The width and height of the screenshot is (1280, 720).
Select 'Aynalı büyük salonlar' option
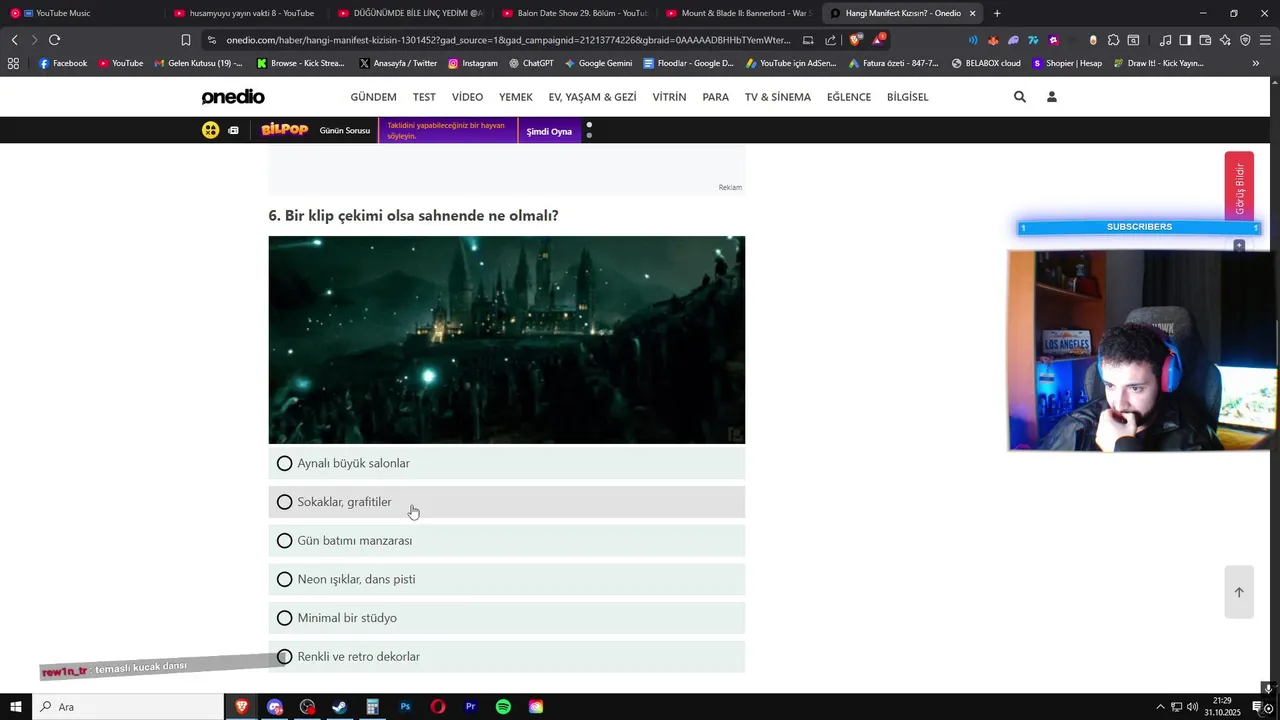507,463
